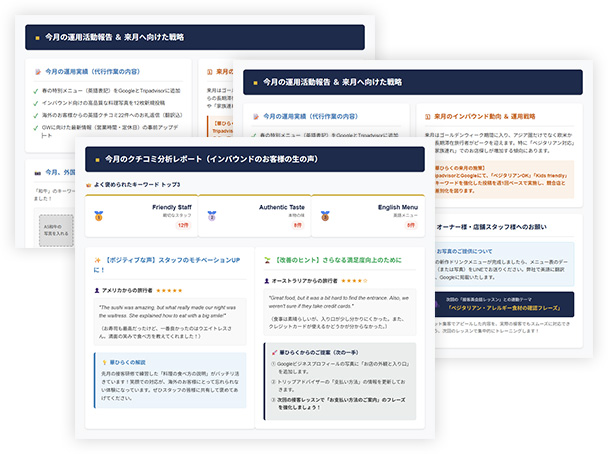
Task: Click calendar icon beside 来月のインバウンド動向 heading
Action: (x=427, y=117)
